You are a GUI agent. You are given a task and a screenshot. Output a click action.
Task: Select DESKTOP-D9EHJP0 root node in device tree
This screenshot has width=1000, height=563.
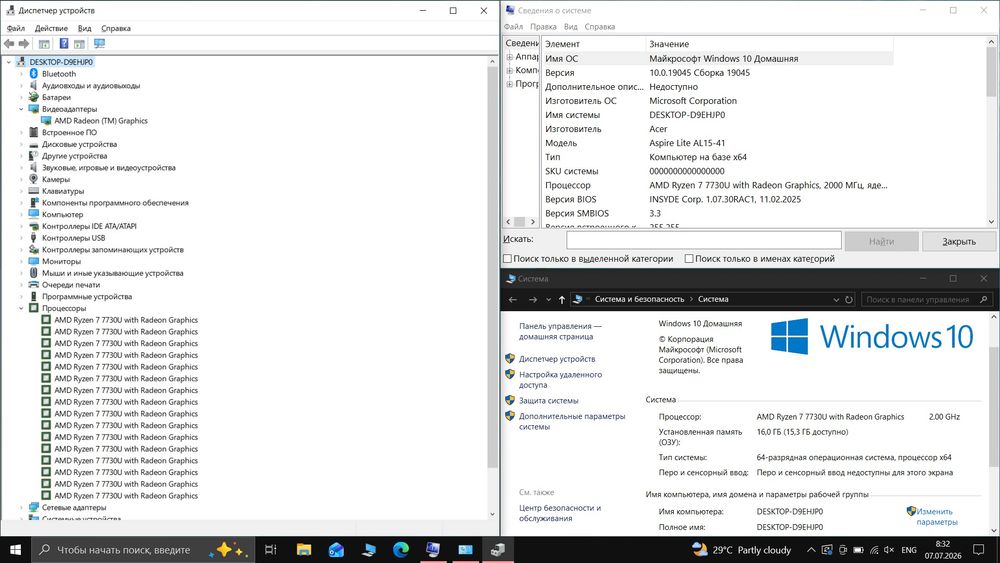(61, 62)
